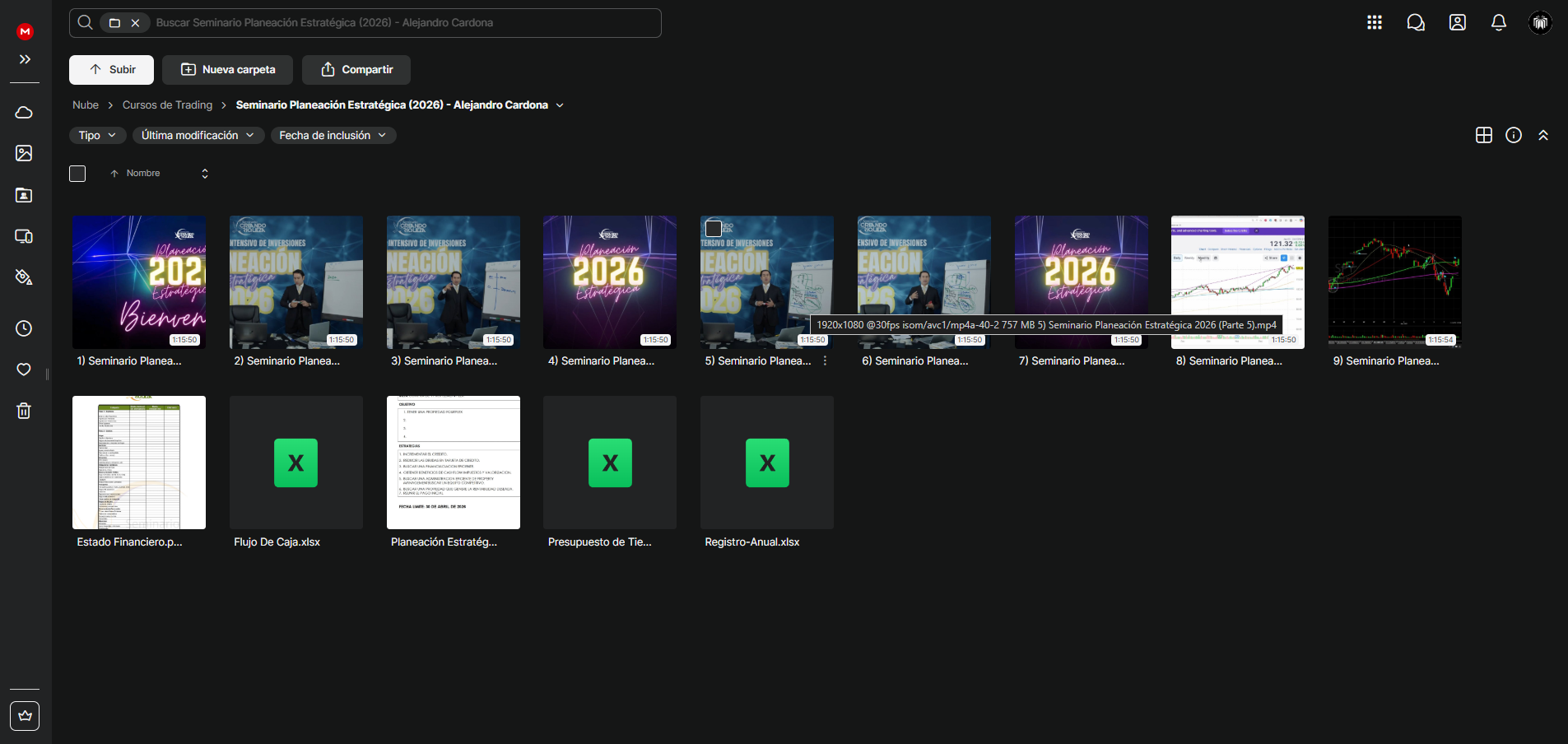Open Recents clock icon in the sidebar

[x=24, y=328]
